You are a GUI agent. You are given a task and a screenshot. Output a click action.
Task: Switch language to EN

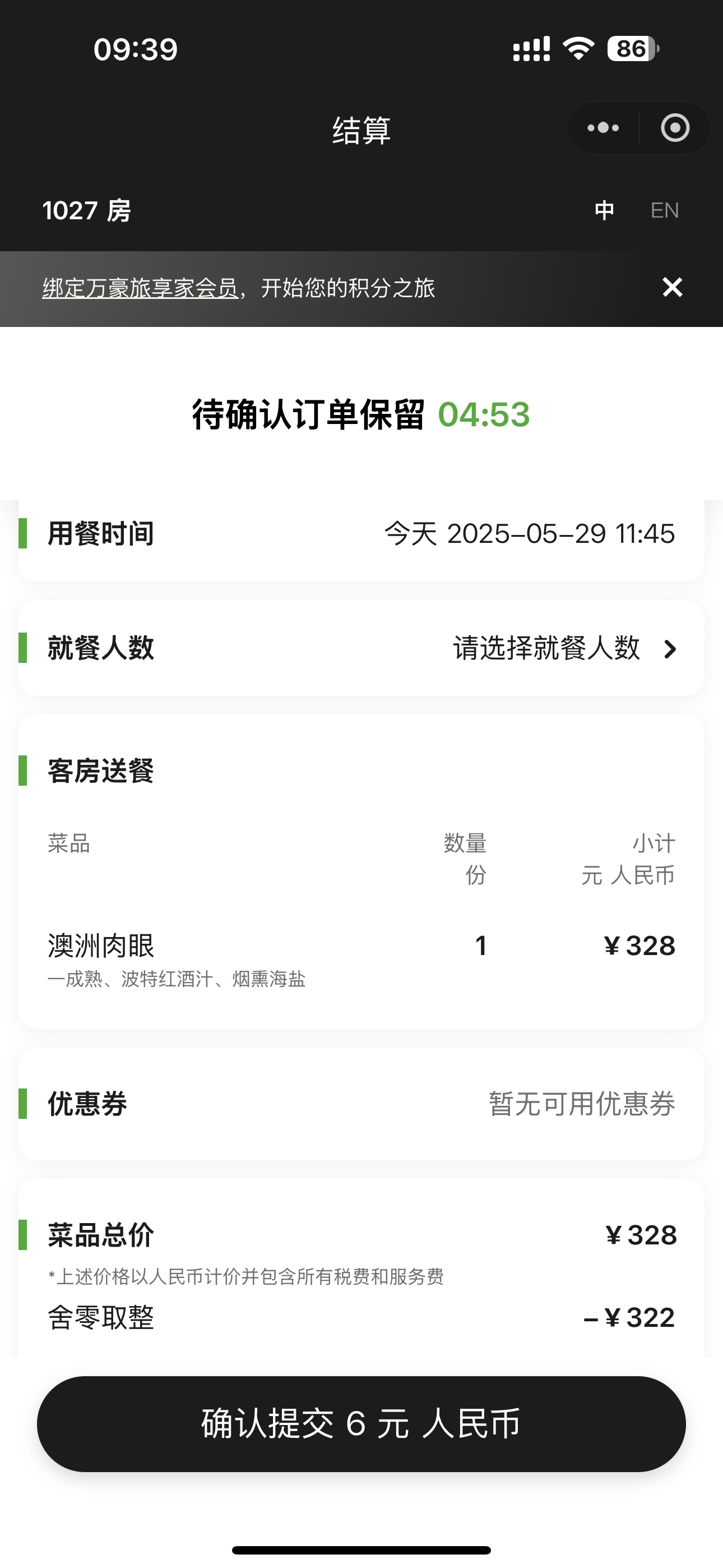click(665, 211)
